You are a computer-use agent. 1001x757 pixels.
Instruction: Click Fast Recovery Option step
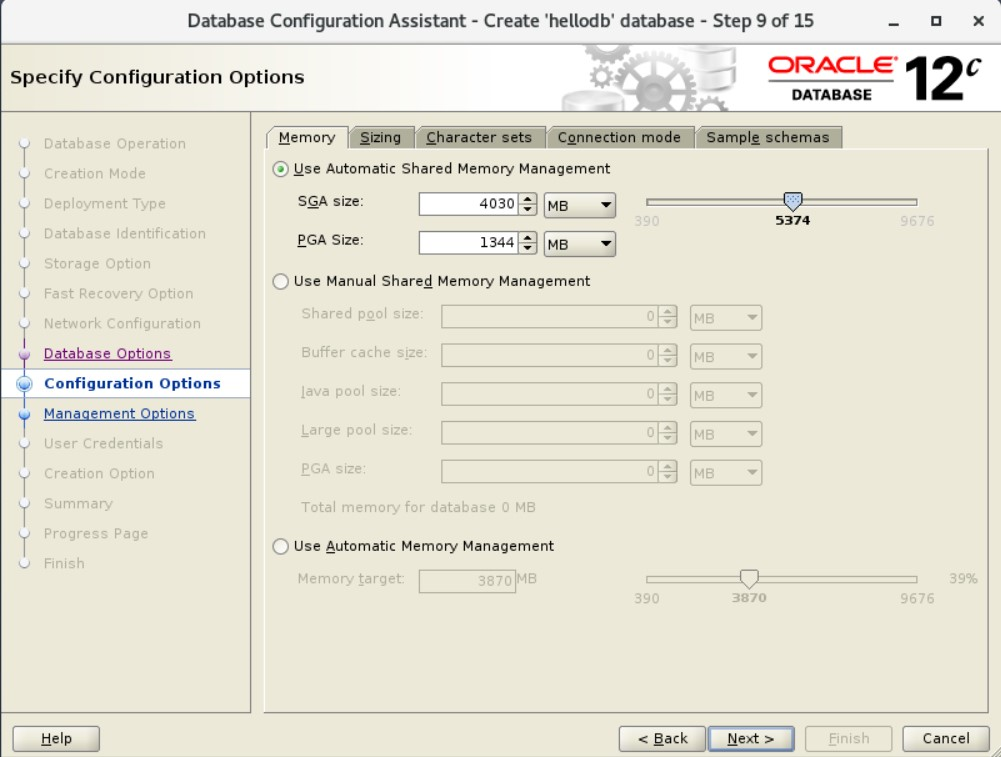click(118, 294)
